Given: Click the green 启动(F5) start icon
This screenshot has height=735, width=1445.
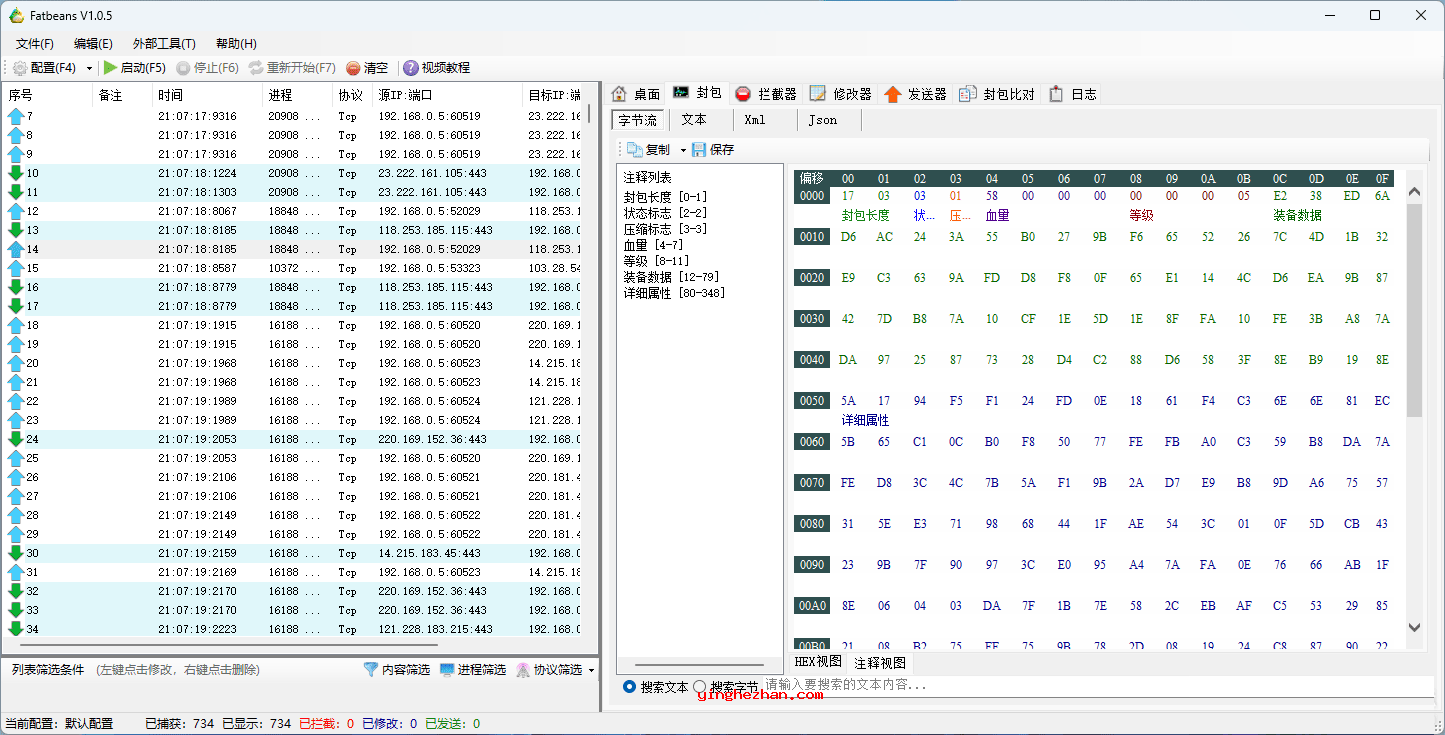Looking at the screenshot, I should tap(110, 68).
